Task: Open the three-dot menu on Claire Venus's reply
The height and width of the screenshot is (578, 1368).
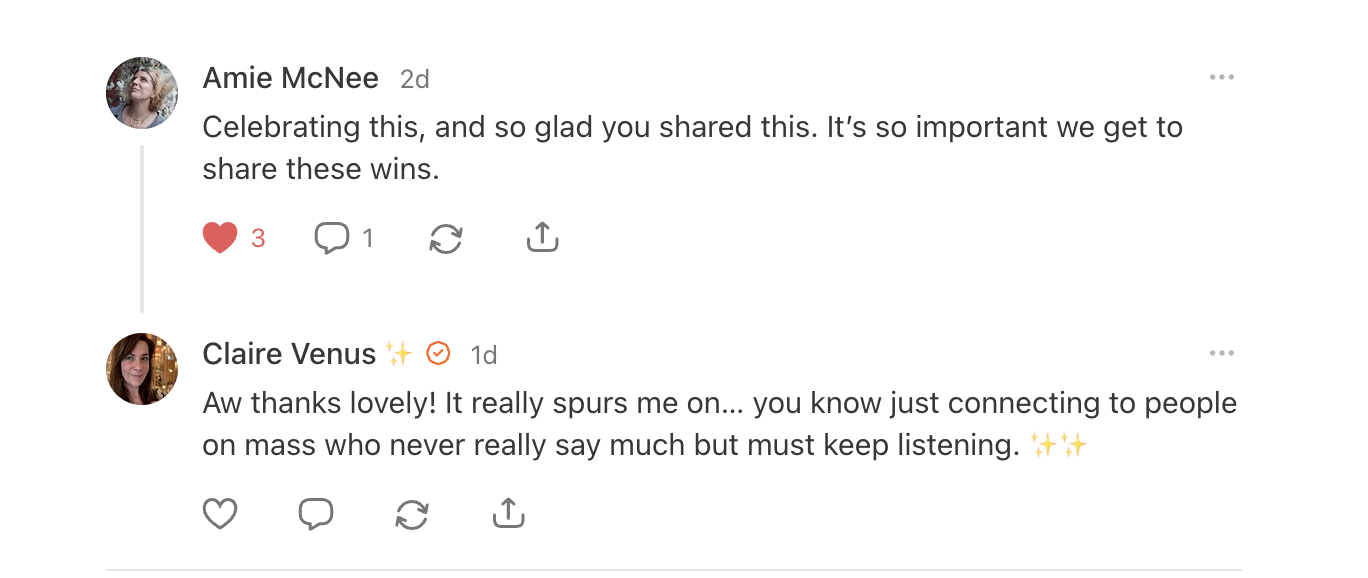Action: 1221,354
